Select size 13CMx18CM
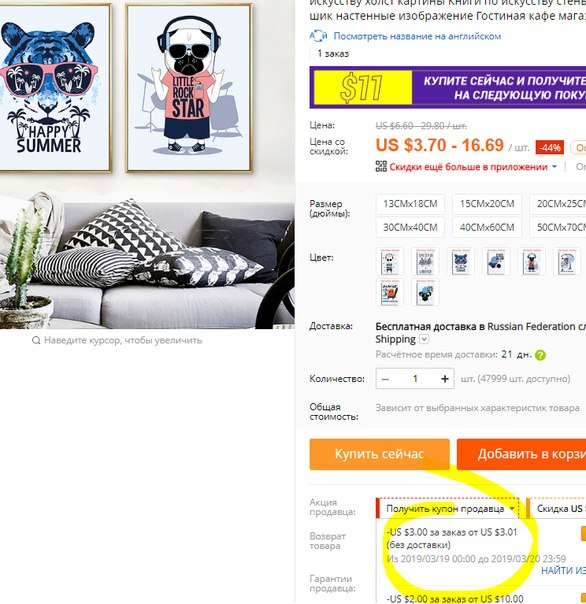 pos(410,204)
